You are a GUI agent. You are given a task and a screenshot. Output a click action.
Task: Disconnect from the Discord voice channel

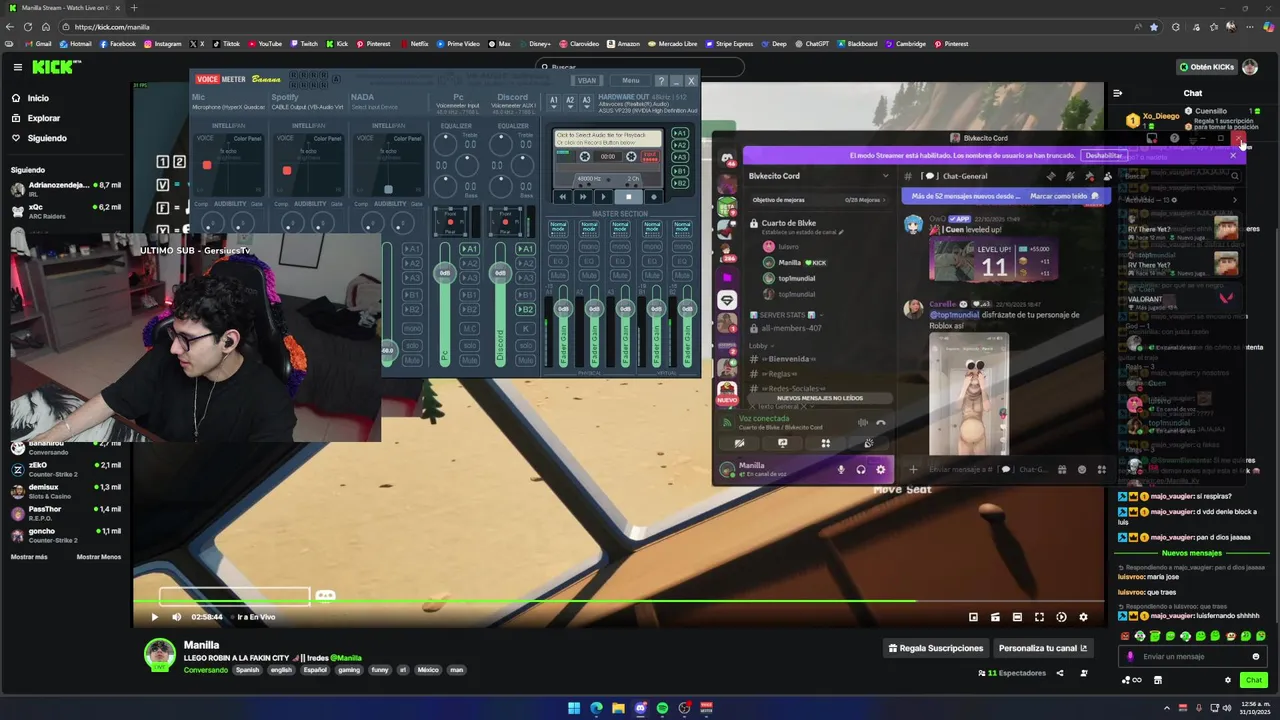point(881,423)
